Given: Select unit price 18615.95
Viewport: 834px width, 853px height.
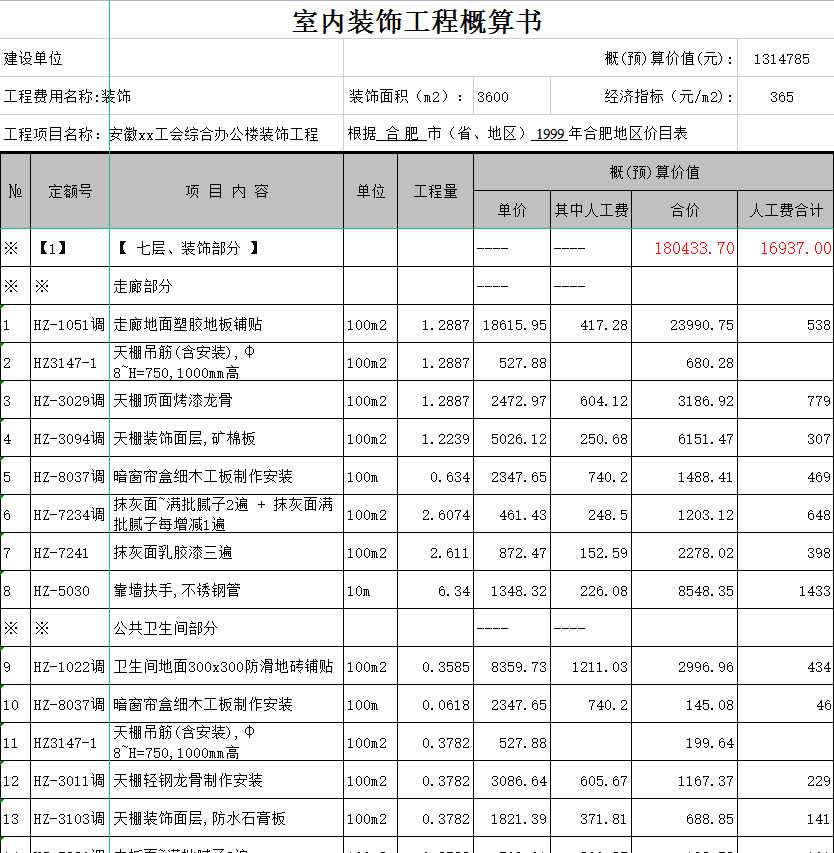Looking at the screenshot, I should pos(515,325).
